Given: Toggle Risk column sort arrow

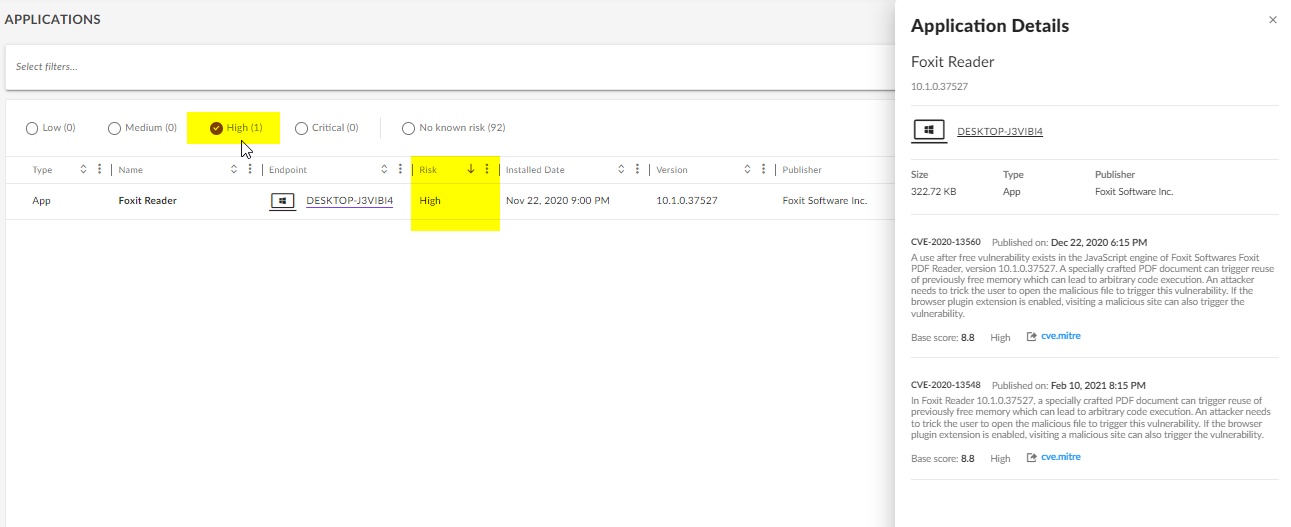Looking at the screenshot, I should pyautogui.click(x=471, y=170).
